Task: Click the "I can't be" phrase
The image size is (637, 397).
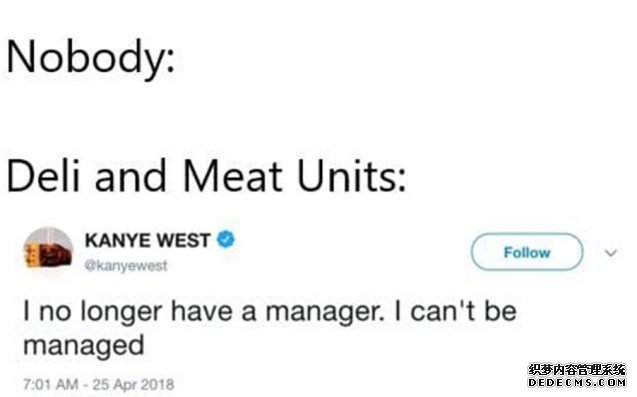Action: tap(455, 311)
